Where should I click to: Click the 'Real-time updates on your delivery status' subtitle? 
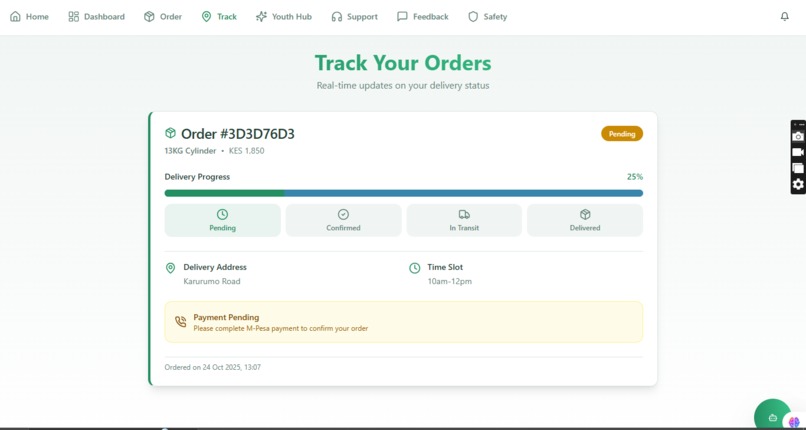[403, 86]
